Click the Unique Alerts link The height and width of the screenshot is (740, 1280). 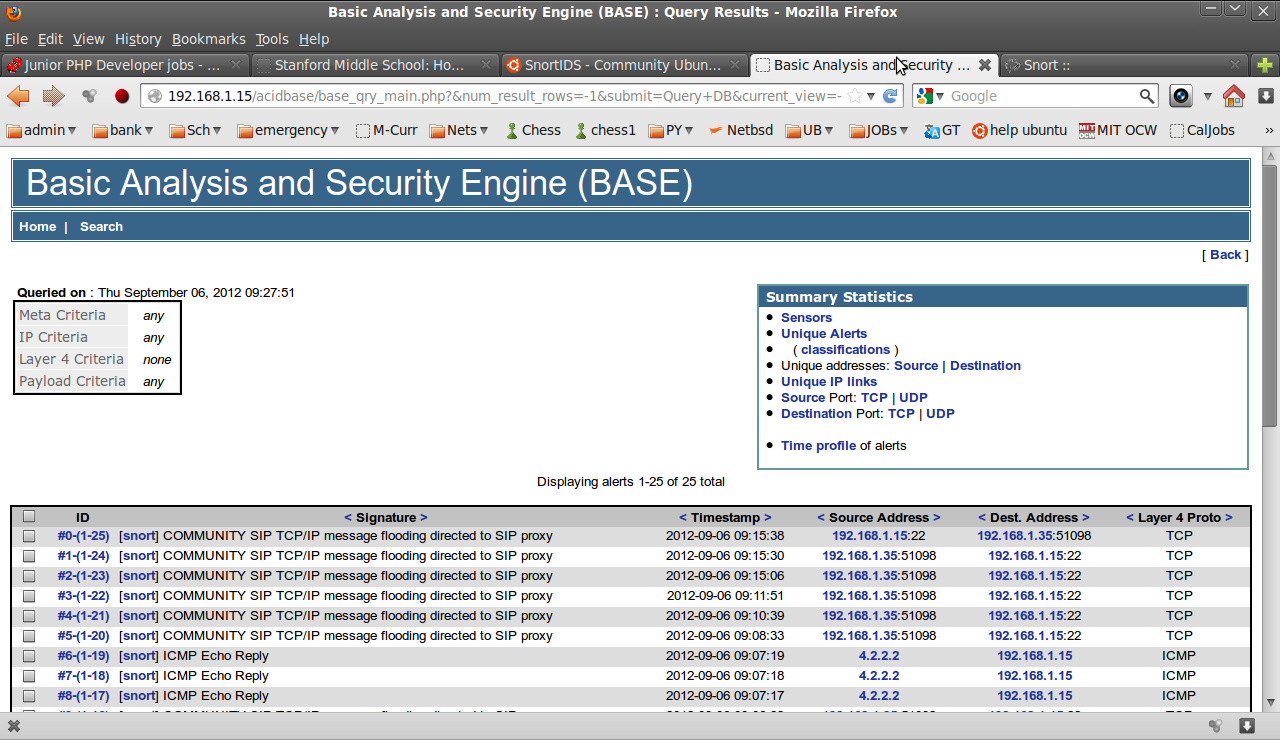824,334
